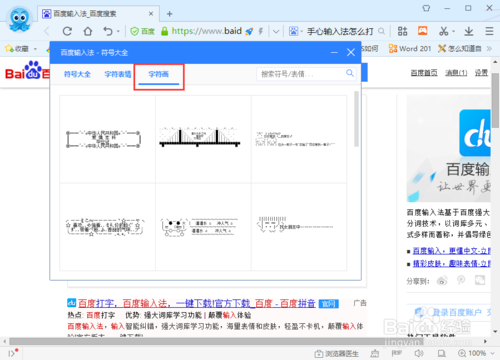Open 百度输入,更懂中文 link

(x=451, y=251)
